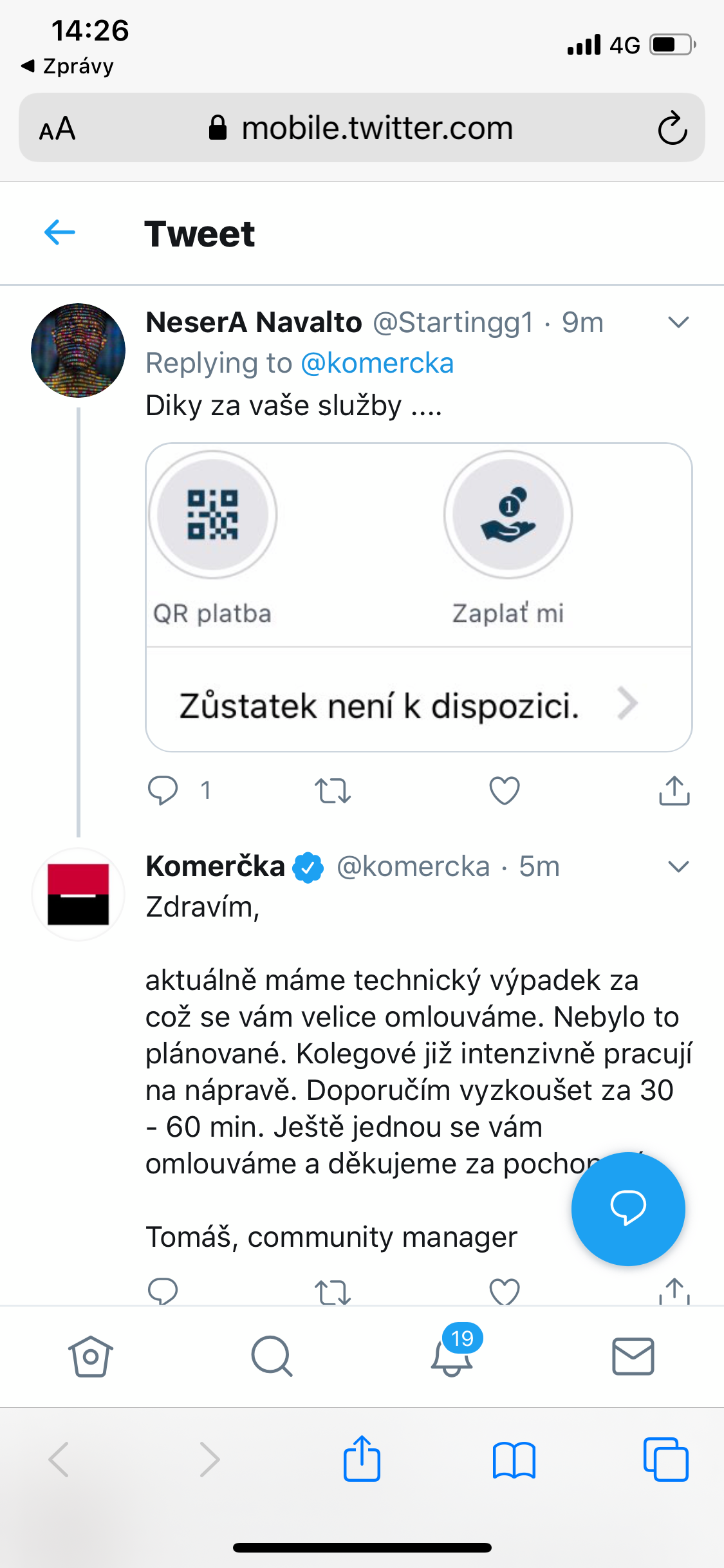
Task: Share the tweet via the upload icon
Action: pyautogui.click(x=674, y=792)
